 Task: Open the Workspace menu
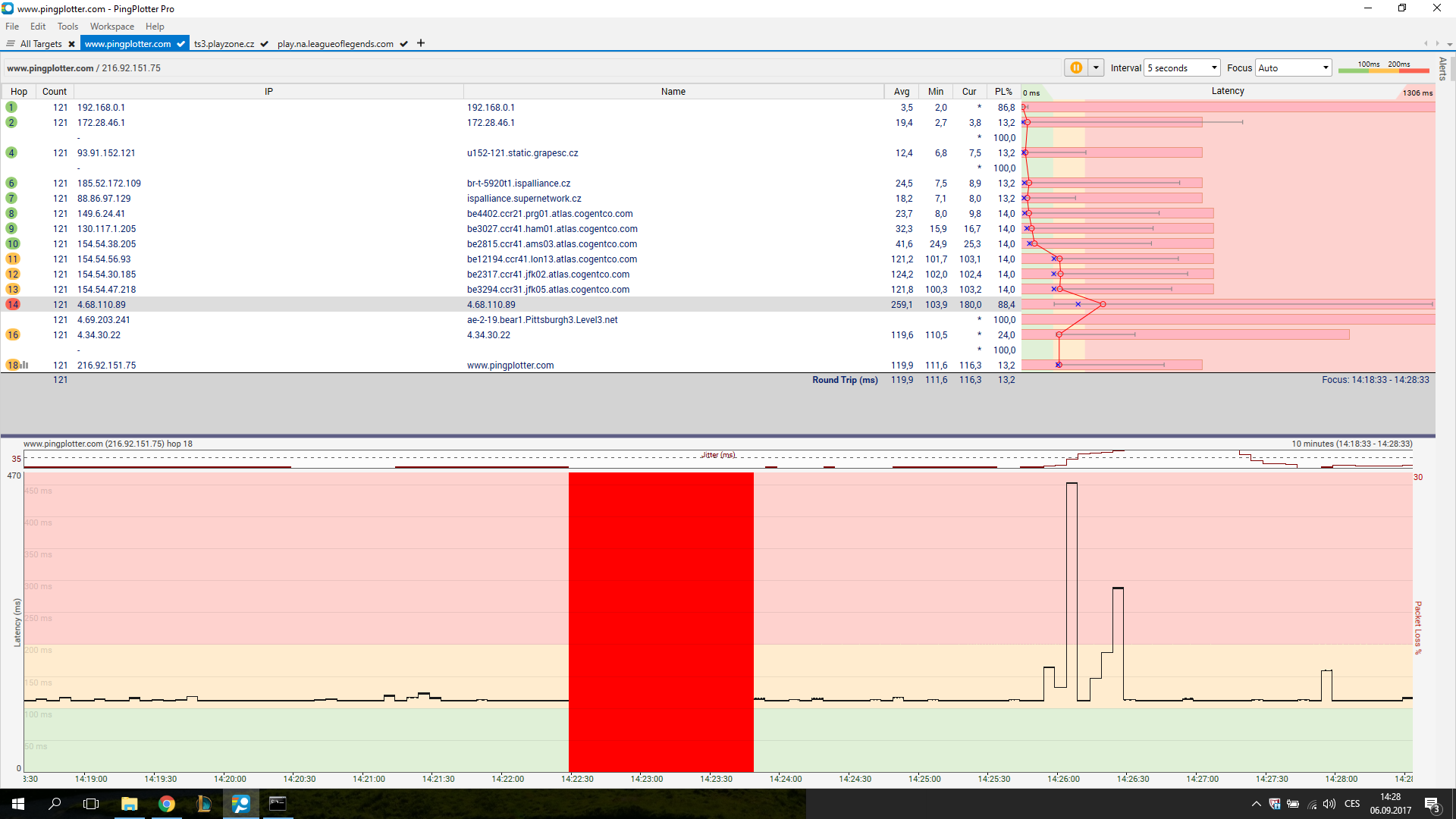tap(111, 26)
